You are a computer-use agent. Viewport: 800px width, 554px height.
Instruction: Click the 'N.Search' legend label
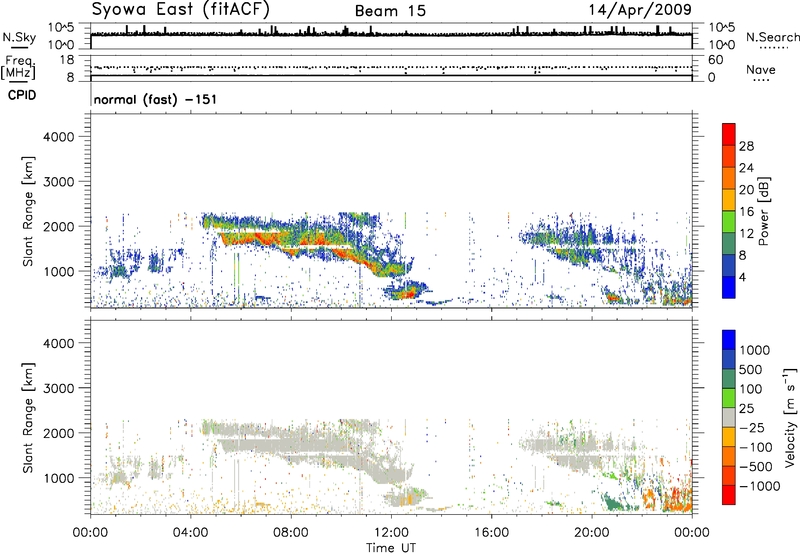(772, 37)
